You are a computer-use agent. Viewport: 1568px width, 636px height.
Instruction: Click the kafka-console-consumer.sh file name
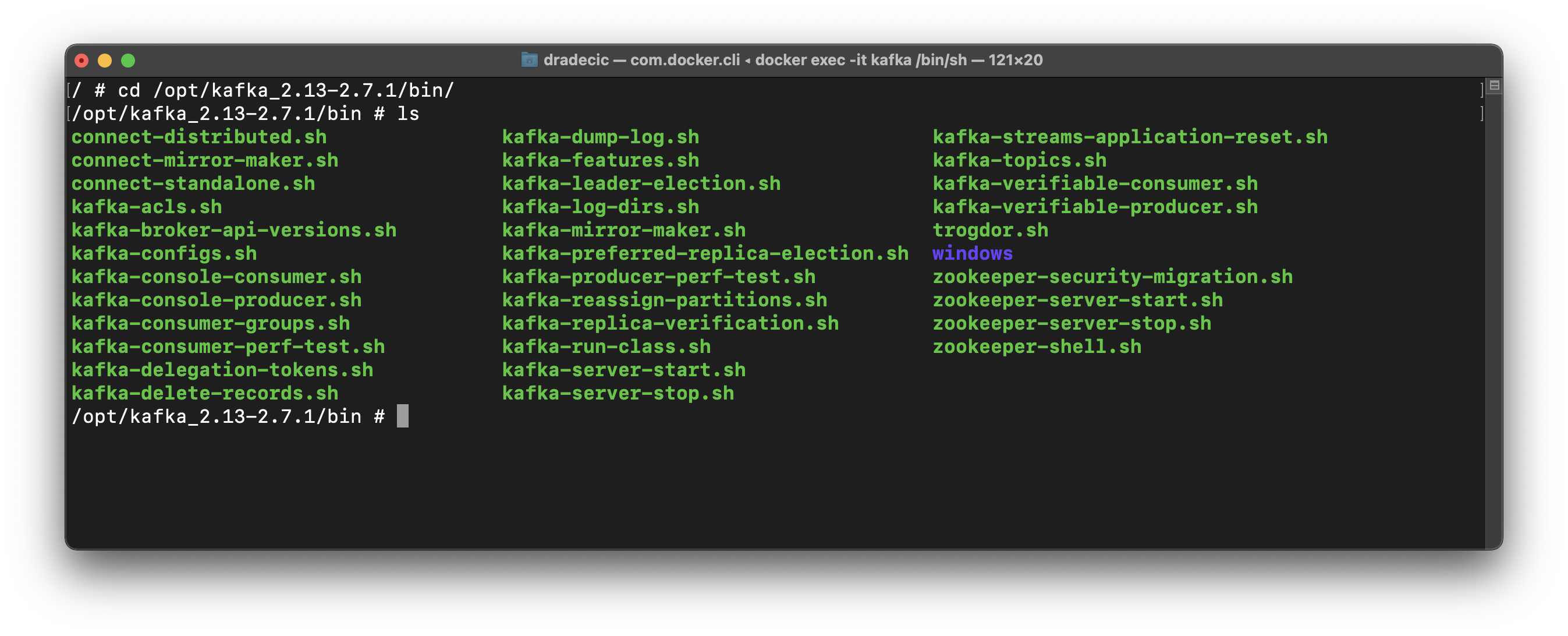tap(217, 277)
